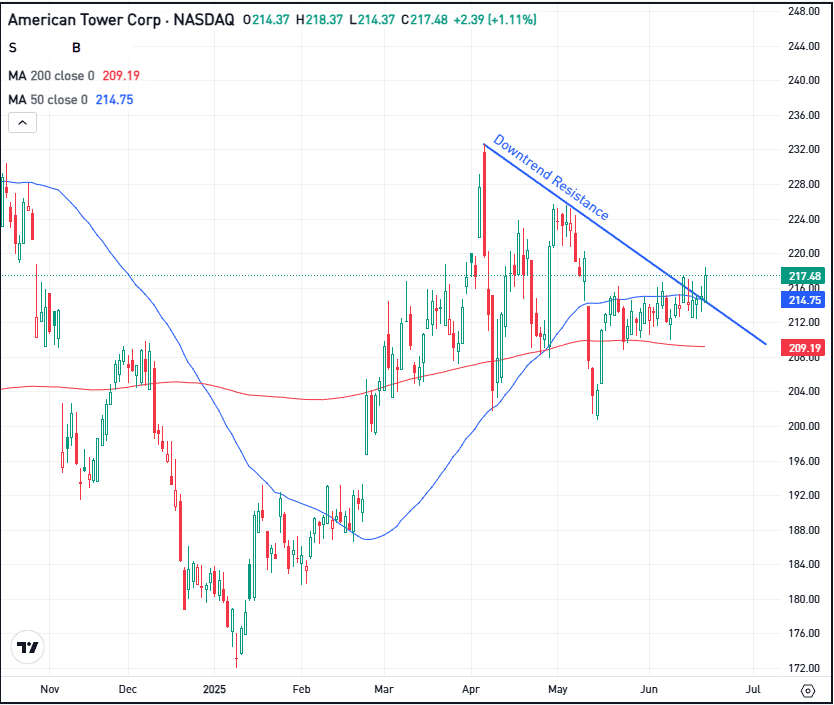Click the high value H218.37 in header
The width and height of the screenshot is (834, 705).
pyautogui.click(x=319, y=20)
